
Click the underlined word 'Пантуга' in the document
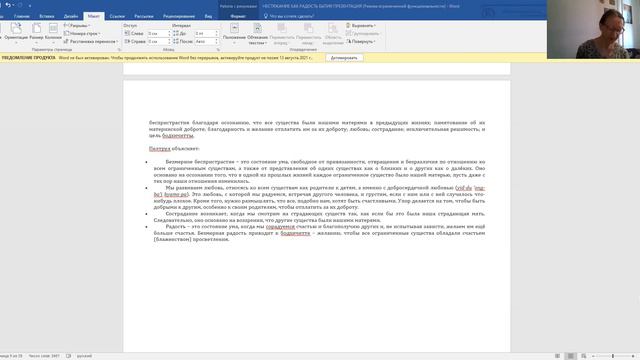(160, 149)
